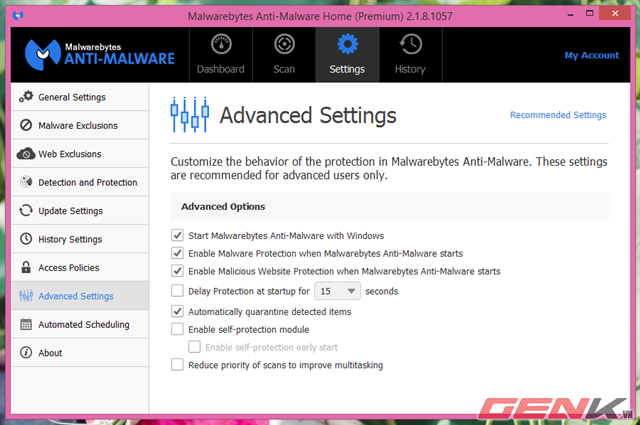Click the Web Exclusions cloud icon
The width and height of the screenshot is (640, 425).
click(x=26, y=154)
